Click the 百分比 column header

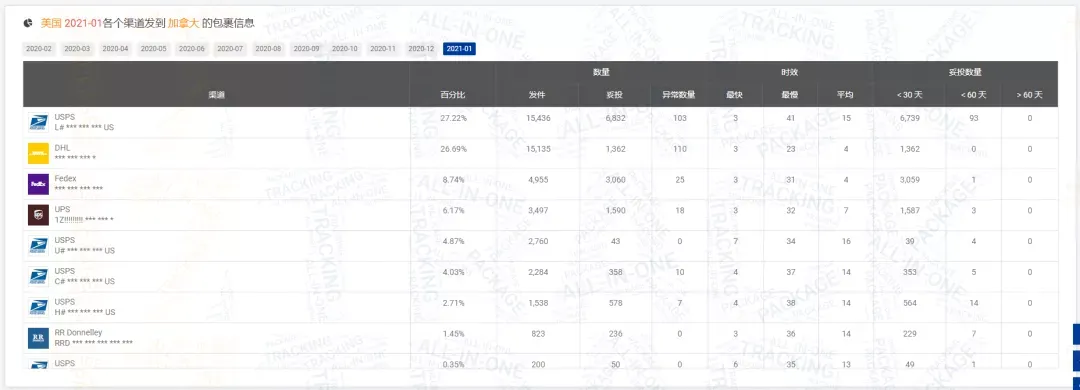(x=453, y=95)
